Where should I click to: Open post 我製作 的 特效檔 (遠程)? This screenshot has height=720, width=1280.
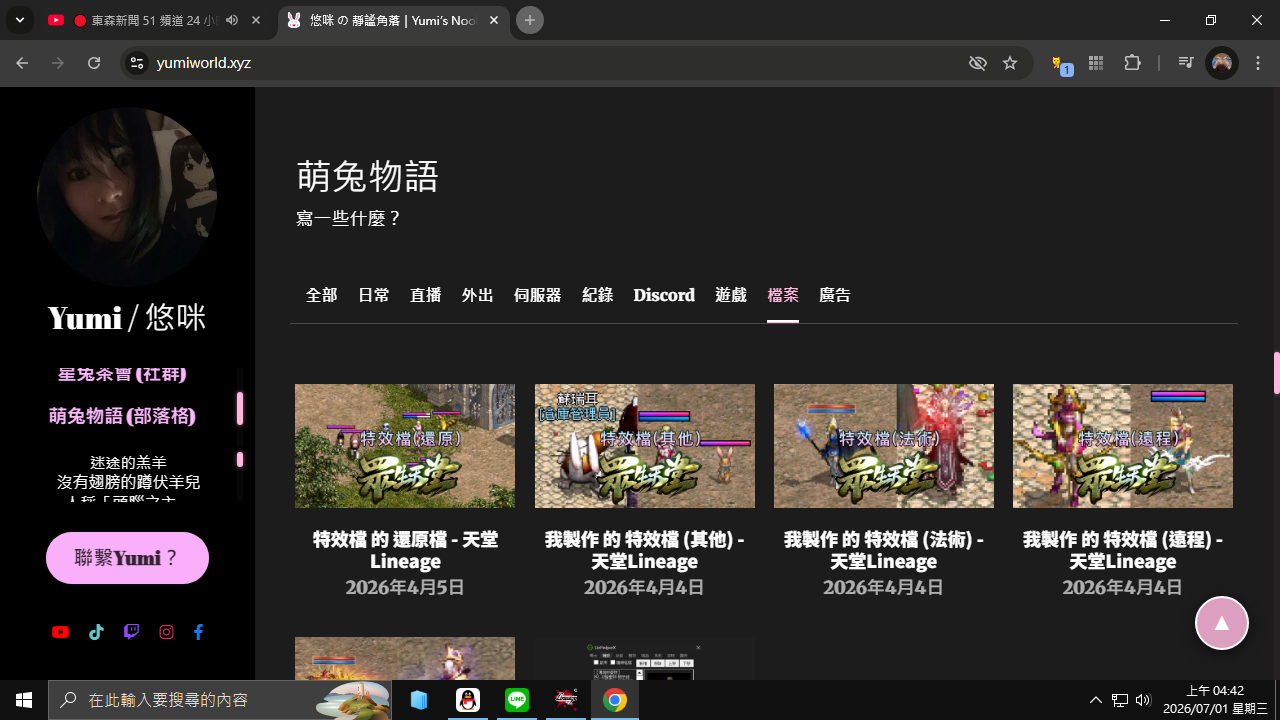1123,550
